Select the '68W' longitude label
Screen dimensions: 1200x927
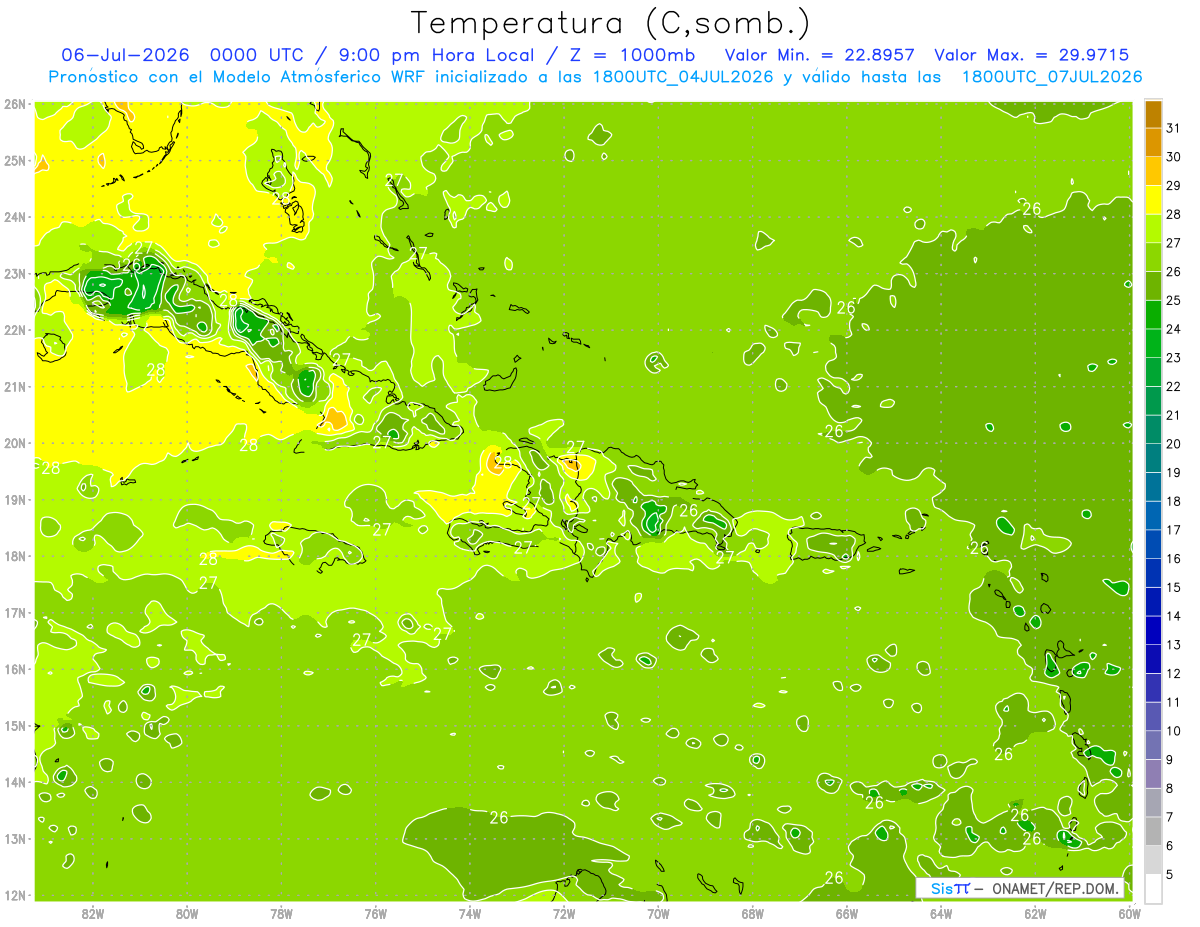pos(752,913)
